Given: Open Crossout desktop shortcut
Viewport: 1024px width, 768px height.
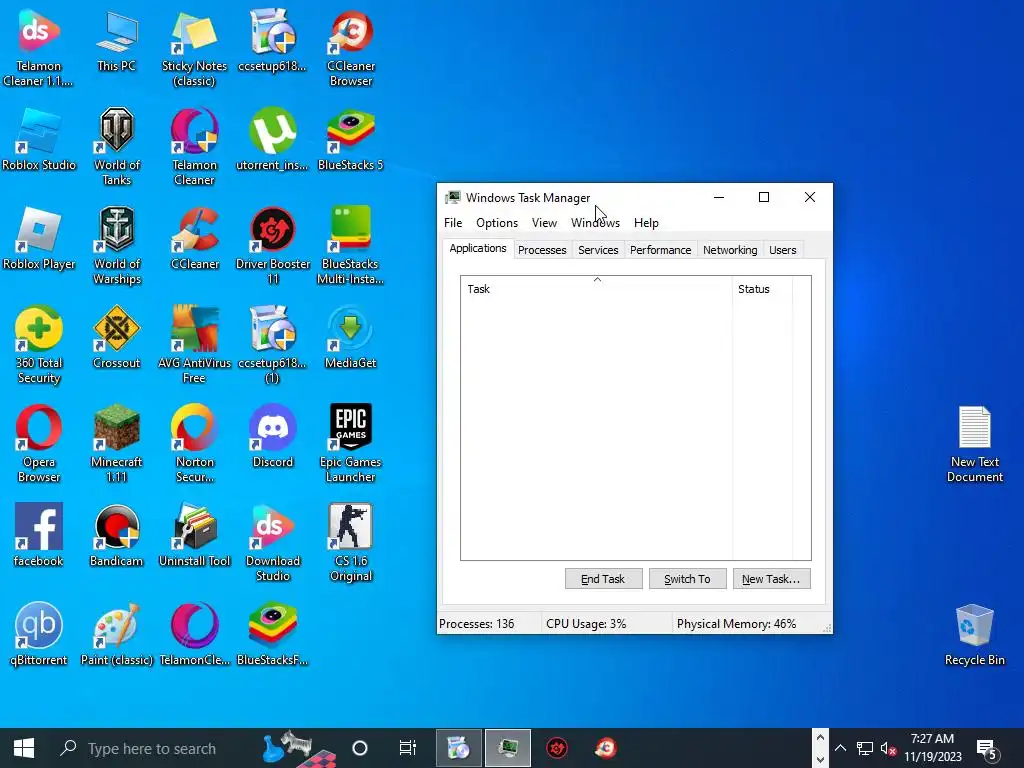Looking at the screenshot, I should click(x=117, y=337).
